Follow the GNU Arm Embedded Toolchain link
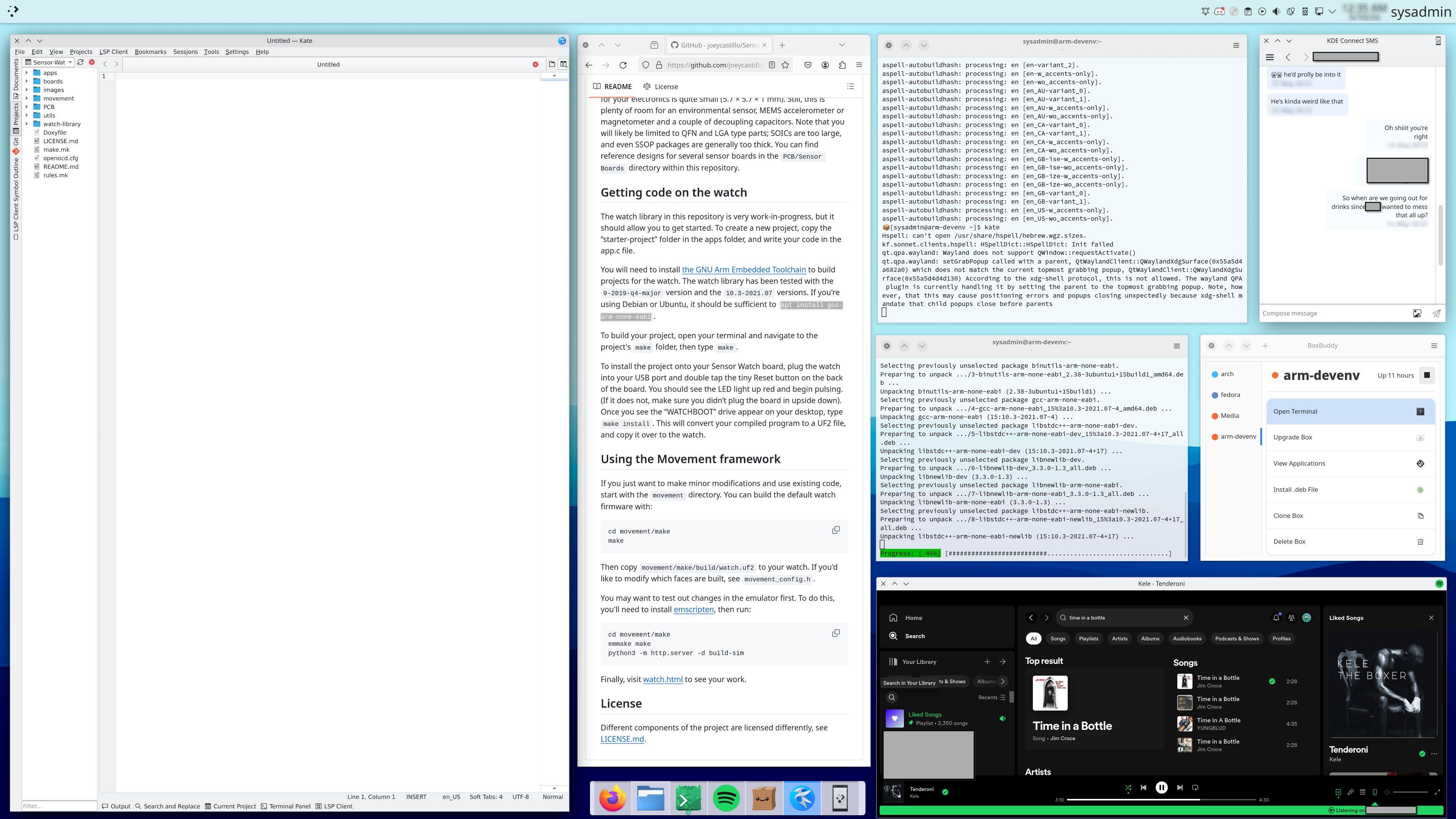Screen dimensions: 1456x819 (x=743, y=270)
